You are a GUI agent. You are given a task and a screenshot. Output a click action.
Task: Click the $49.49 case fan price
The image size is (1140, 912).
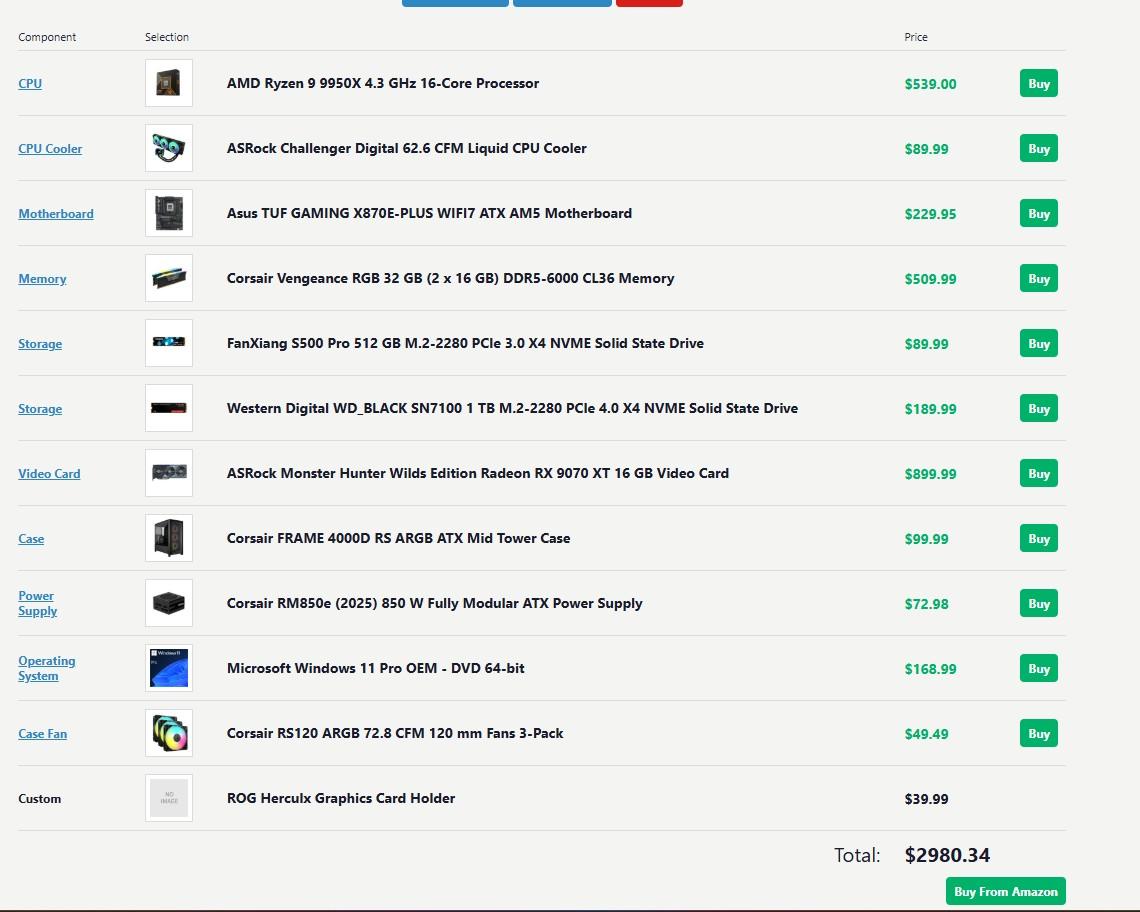[926, 734]
